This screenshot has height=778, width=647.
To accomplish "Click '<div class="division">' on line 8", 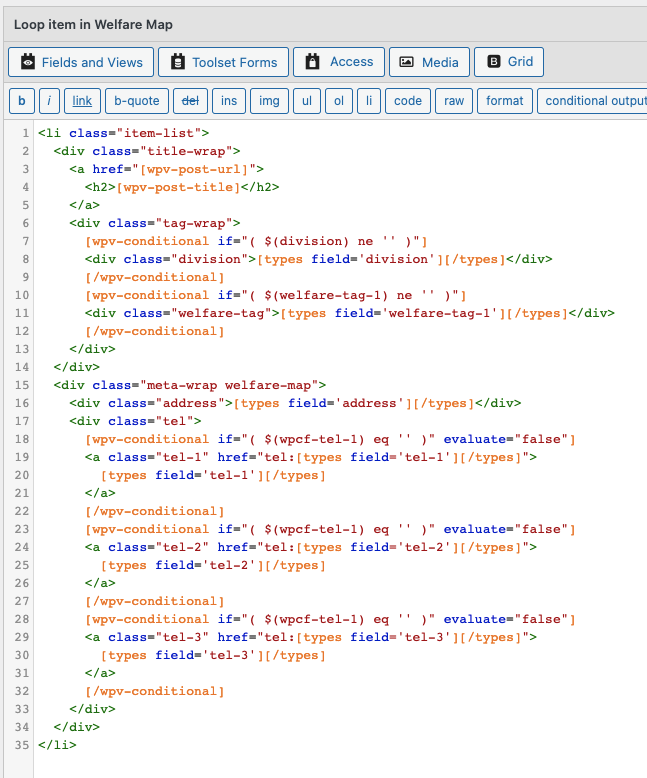I will click(x=170, y=259).
